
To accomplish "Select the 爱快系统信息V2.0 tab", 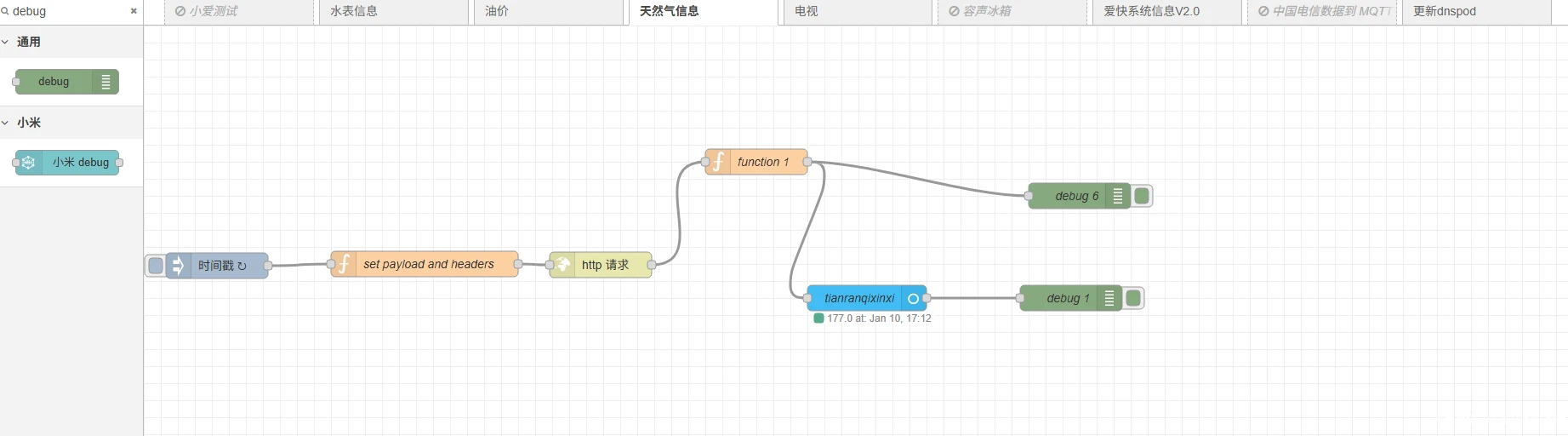I will pyautogui.click(x=1151, y=12).
